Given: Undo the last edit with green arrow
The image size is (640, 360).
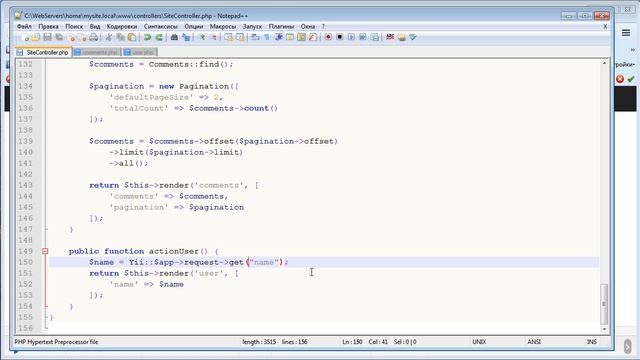Looking at the screenshot, I should click(x=147, y=38).
